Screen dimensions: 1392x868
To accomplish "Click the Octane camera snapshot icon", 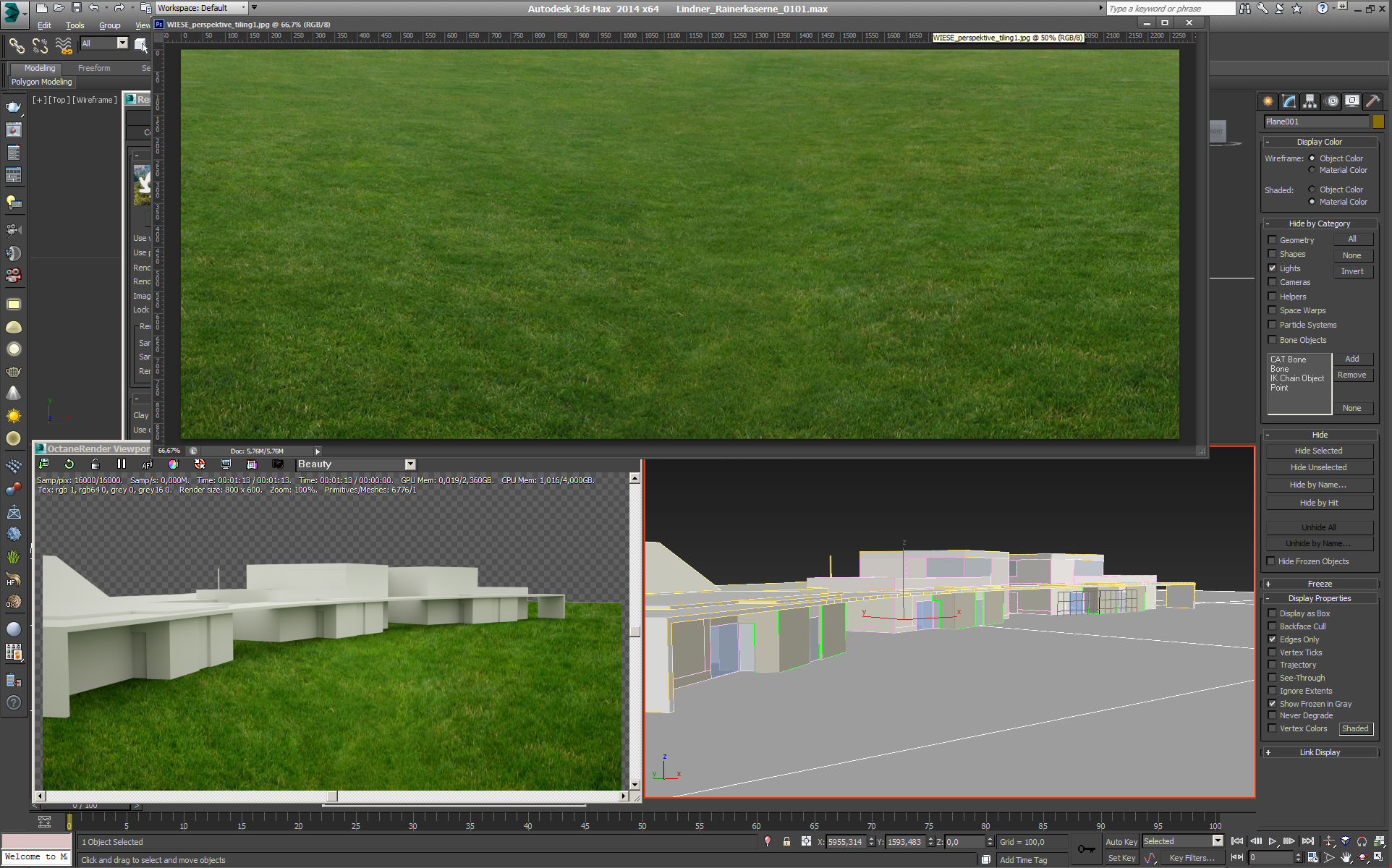I will click(277, 464).
